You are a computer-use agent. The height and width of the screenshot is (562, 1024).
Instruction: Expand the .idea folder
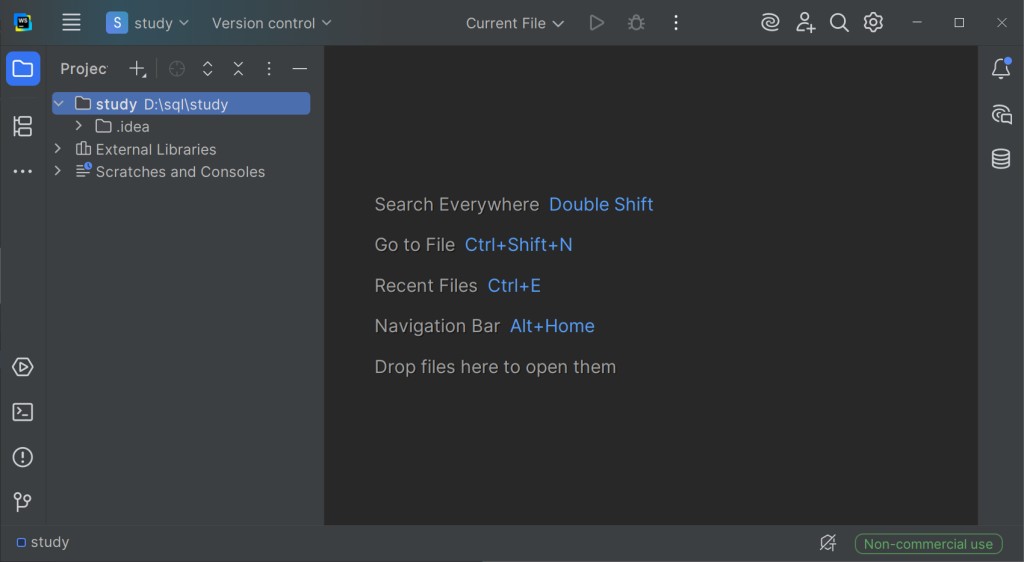pos(79,127)
